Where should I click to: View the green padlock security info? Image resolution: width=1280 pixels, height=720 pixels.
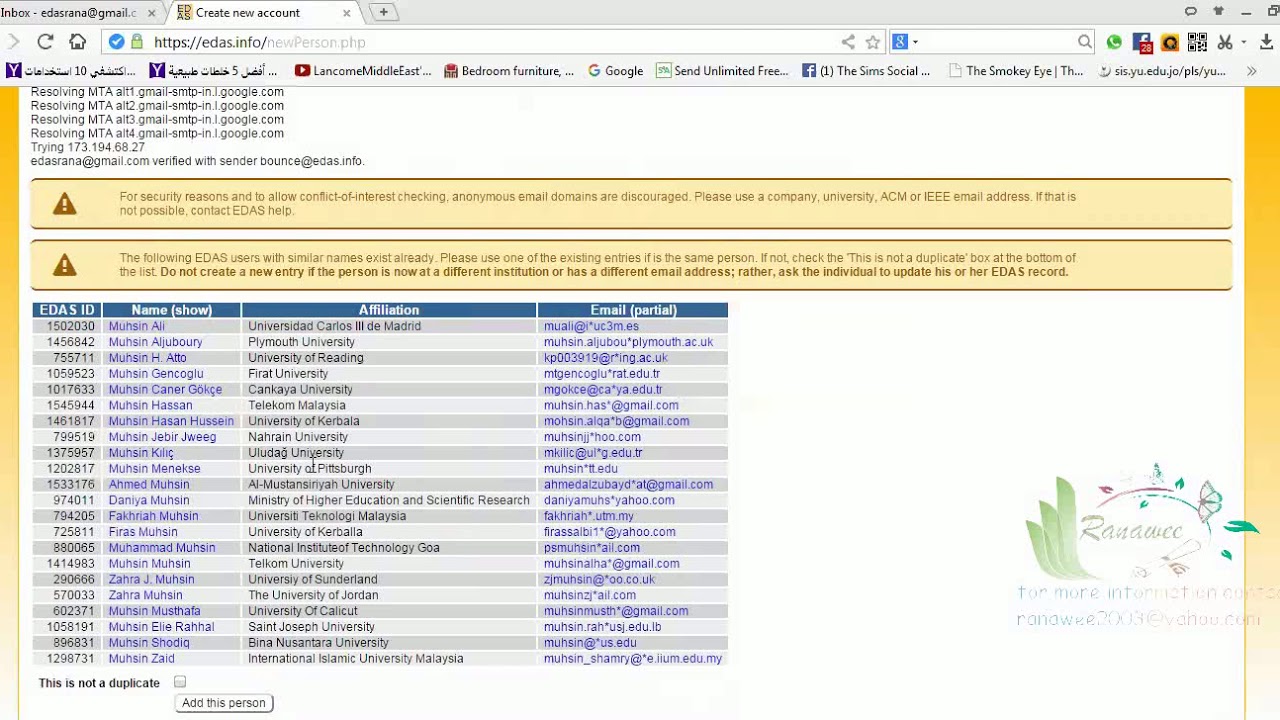click(x=137, y=42)
